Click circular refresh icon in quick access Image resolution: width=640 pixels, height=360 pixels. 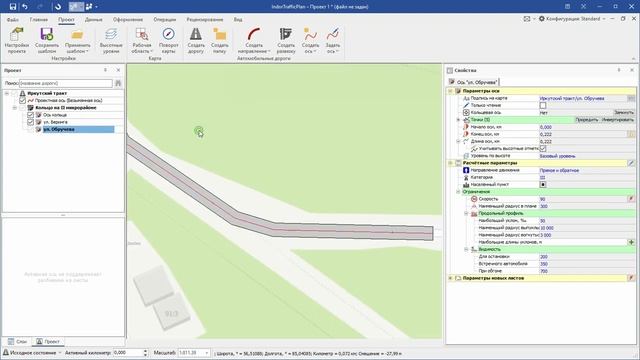[58, 7]
